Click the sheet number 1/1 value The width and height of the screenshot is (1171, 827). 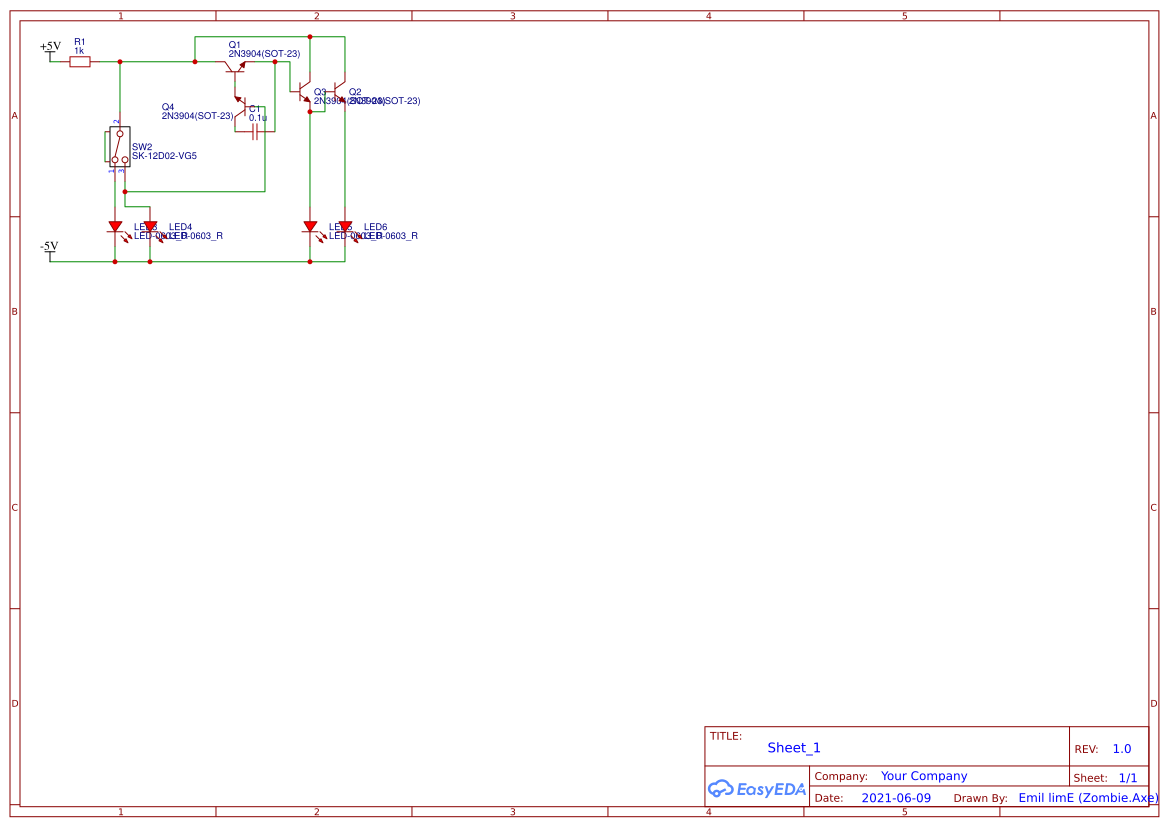(1127, 777)
